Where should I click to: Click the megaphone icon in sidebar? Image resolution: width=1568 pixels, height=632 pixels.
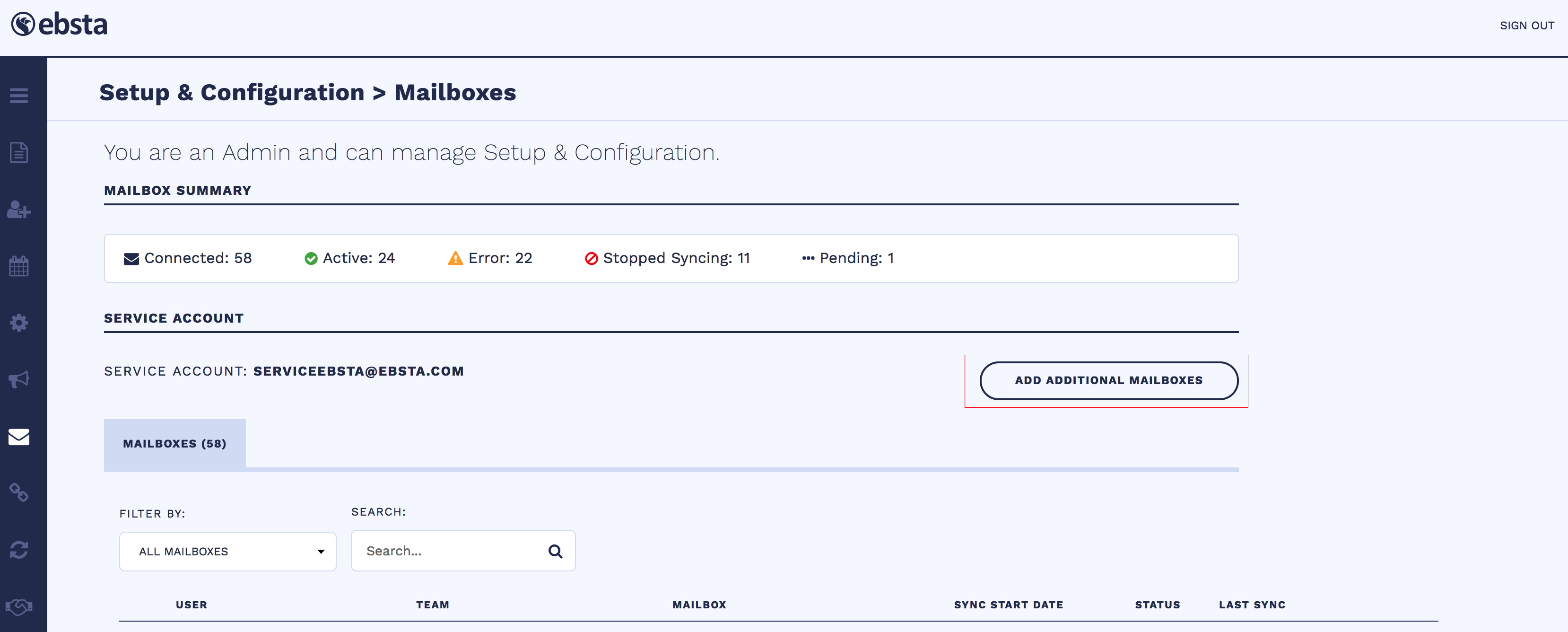[x=19, y=379]
